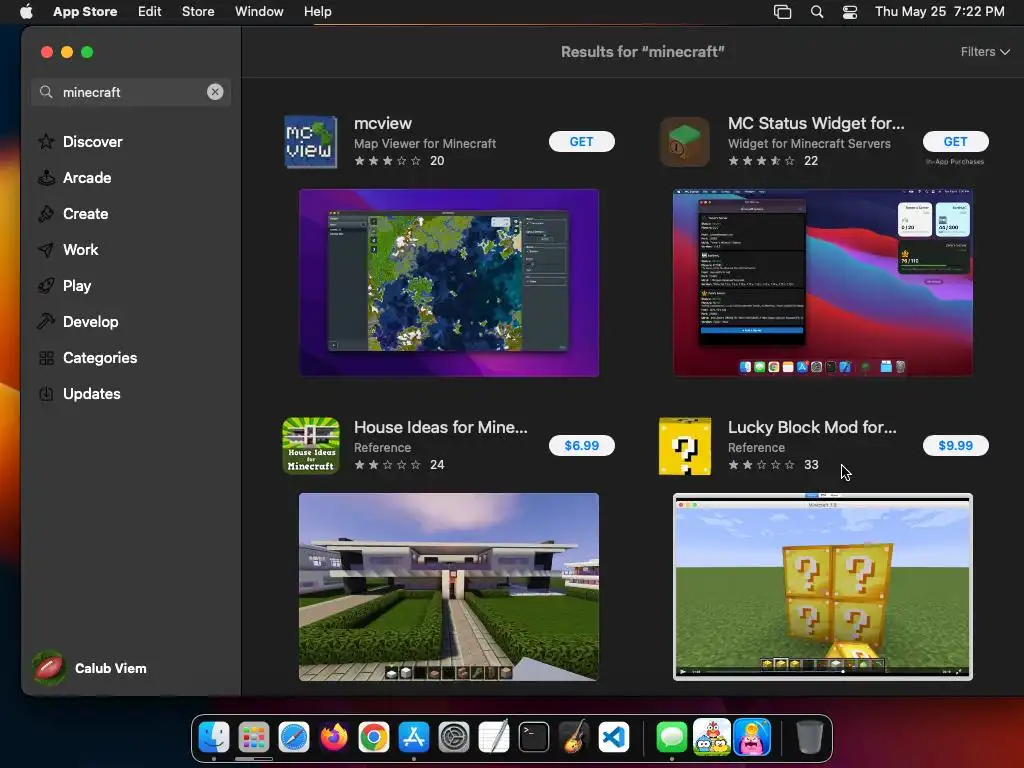
Task: Open Messages from the Dock
Action: tap(671, 738)
